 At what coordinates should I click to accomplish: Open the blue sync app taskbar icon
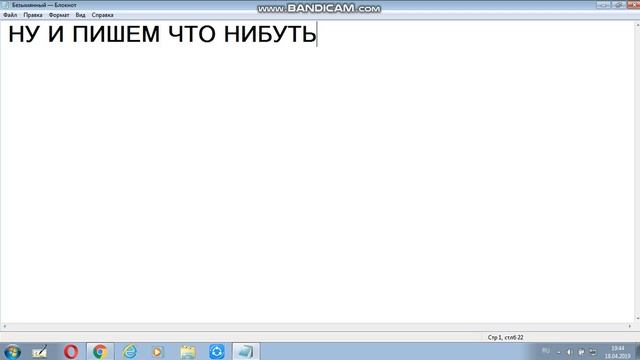217,352
